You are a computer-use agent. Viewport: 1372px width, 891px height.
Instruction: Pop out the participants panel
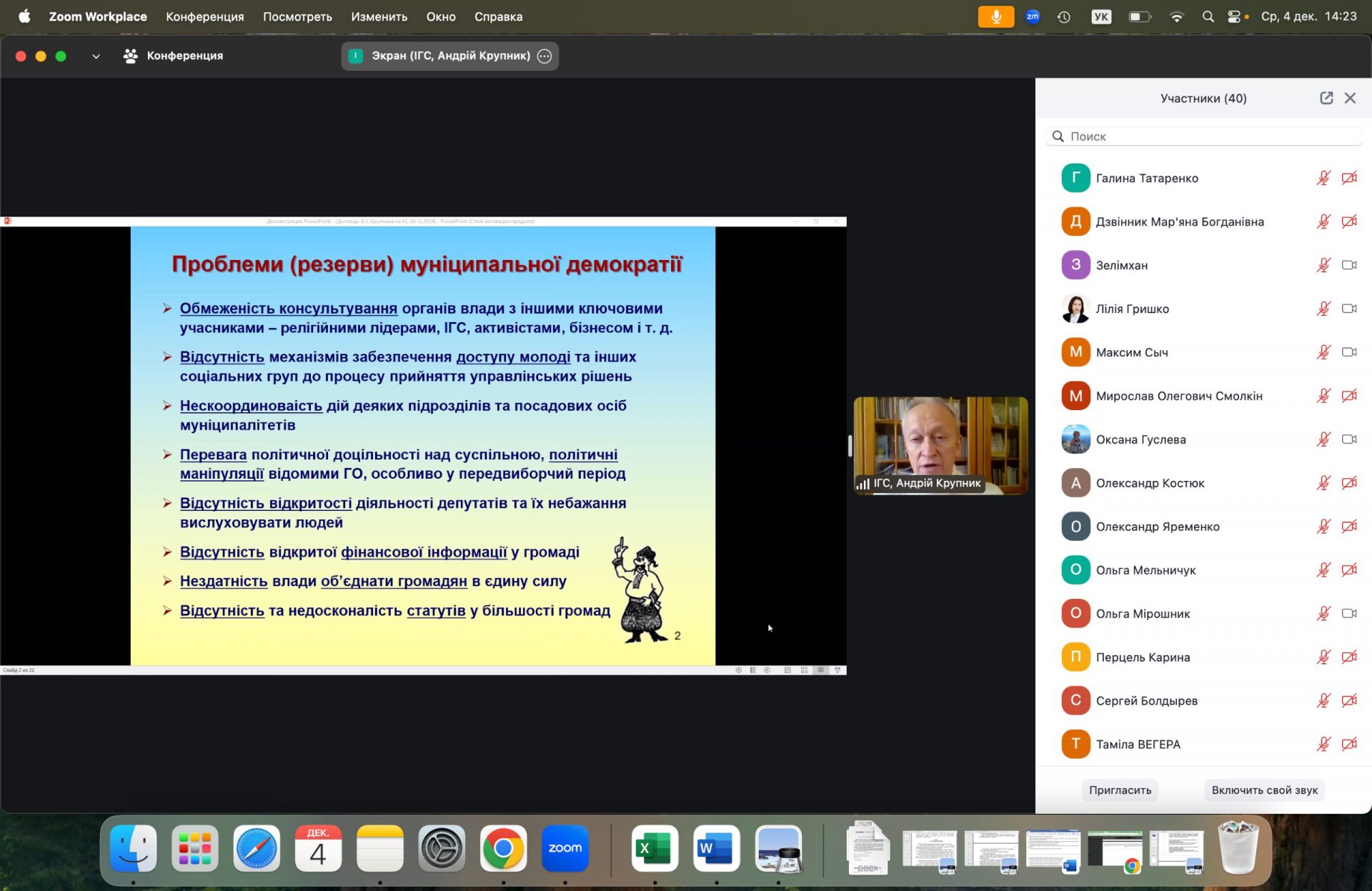(1326, 98)
